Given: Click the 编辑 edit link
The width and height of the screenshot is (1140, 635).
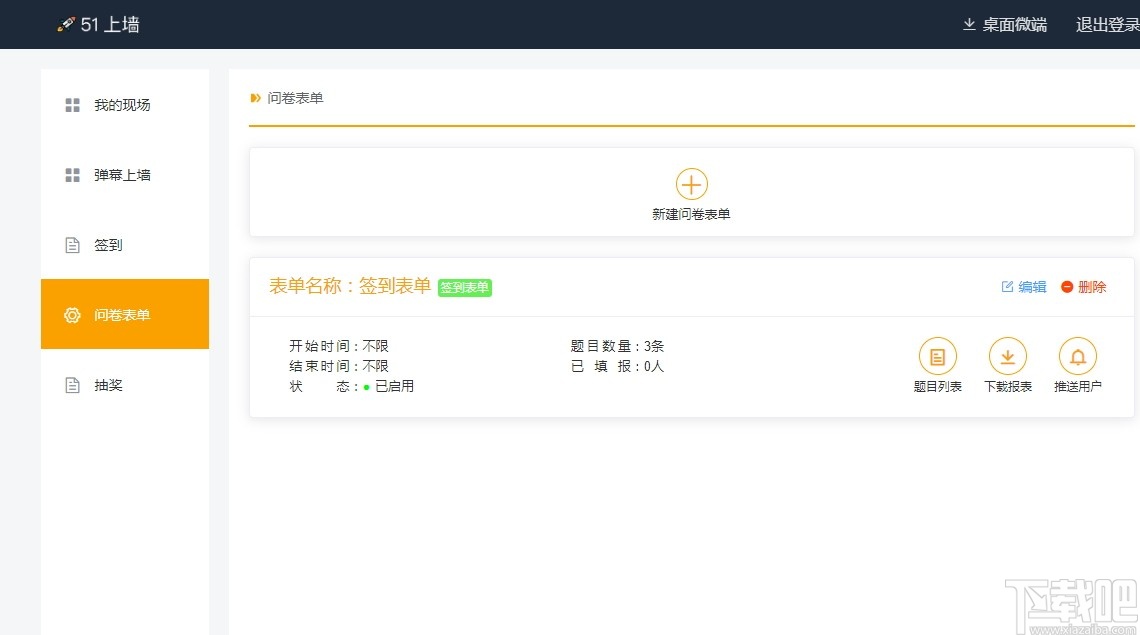Looking at the screenshot, I should [1023, 287].
